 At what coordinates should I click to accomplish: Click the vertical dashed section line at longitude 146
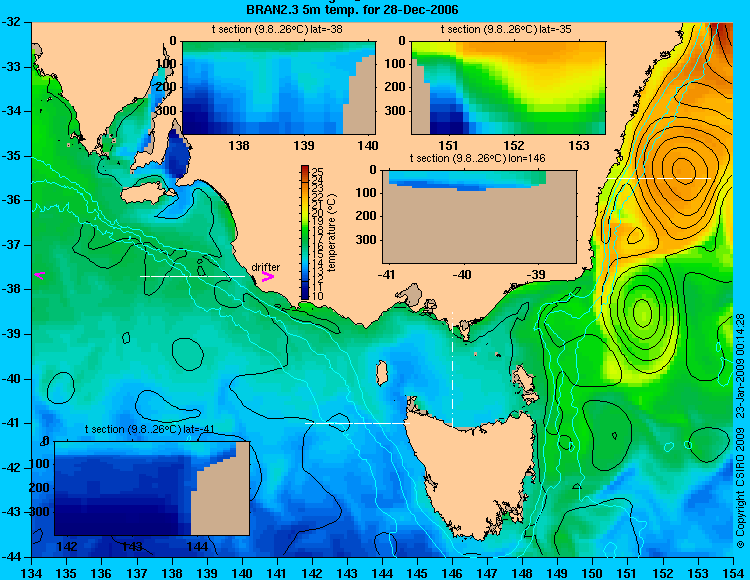coord(452,370)
